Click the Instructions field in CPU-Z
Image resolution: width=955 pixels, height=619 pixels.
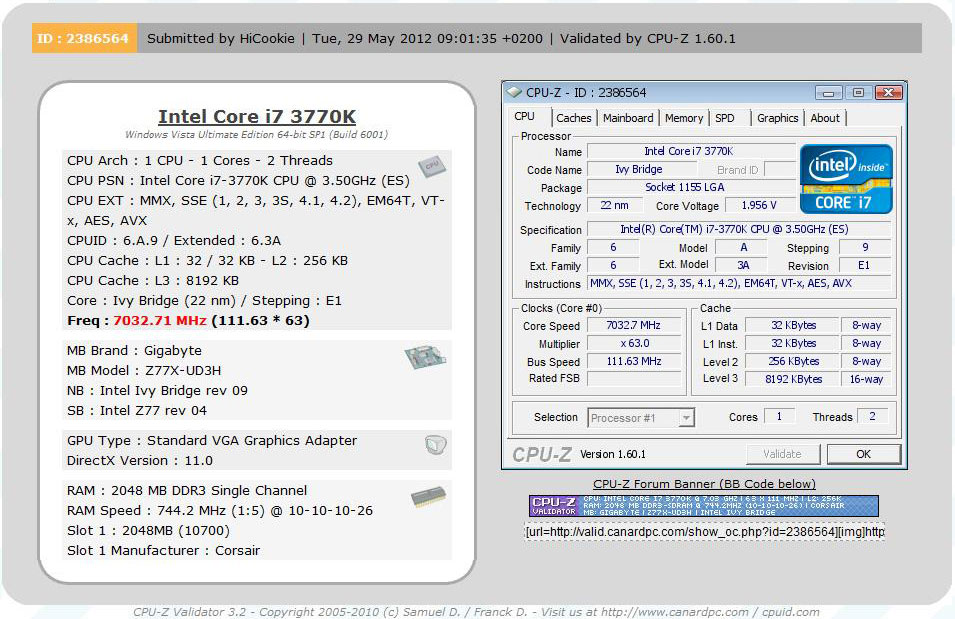[739, 283]
